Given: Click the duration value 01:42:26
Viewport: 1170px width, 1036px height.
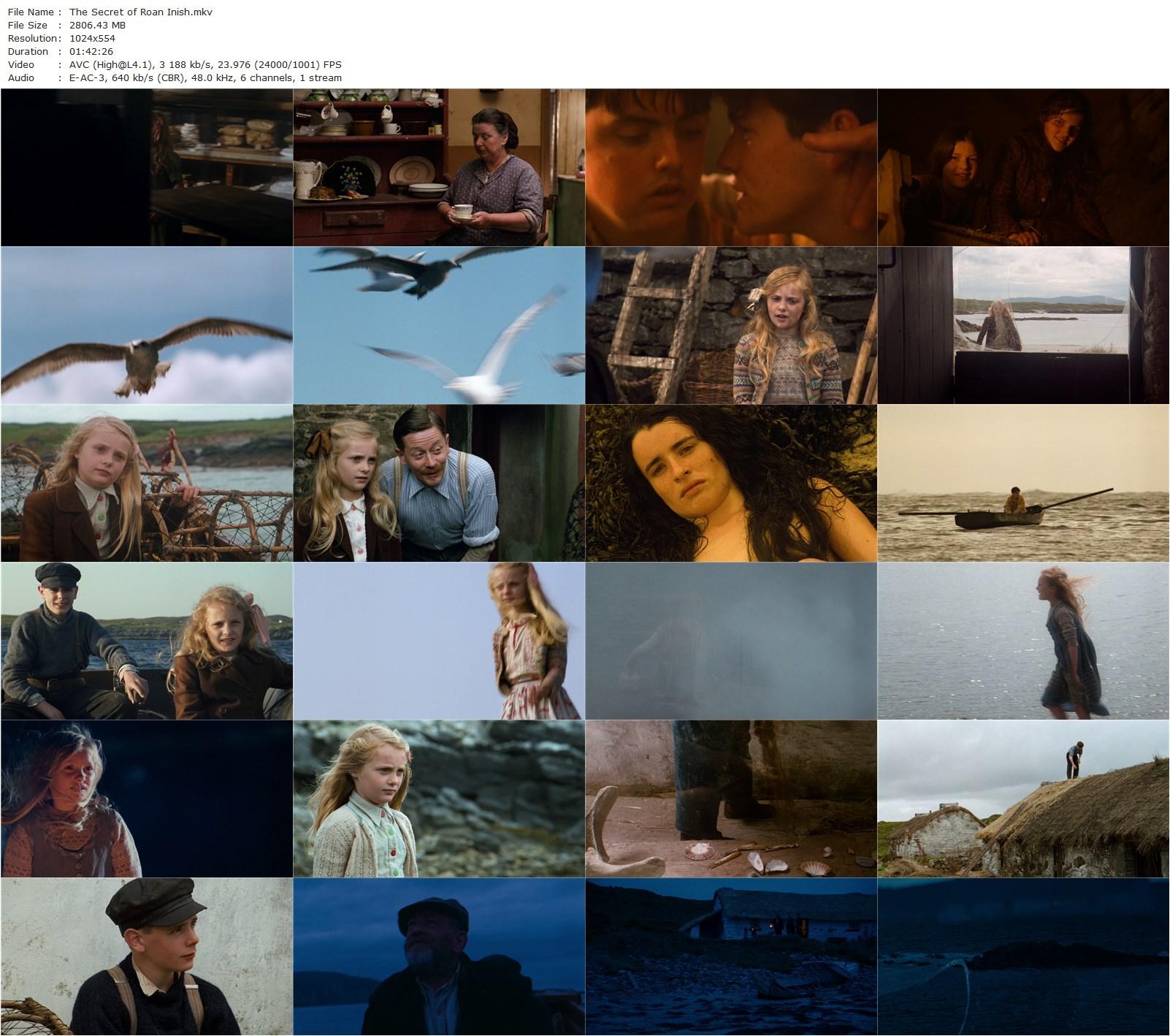Looking at the screenshot, I should pos(92,51).
